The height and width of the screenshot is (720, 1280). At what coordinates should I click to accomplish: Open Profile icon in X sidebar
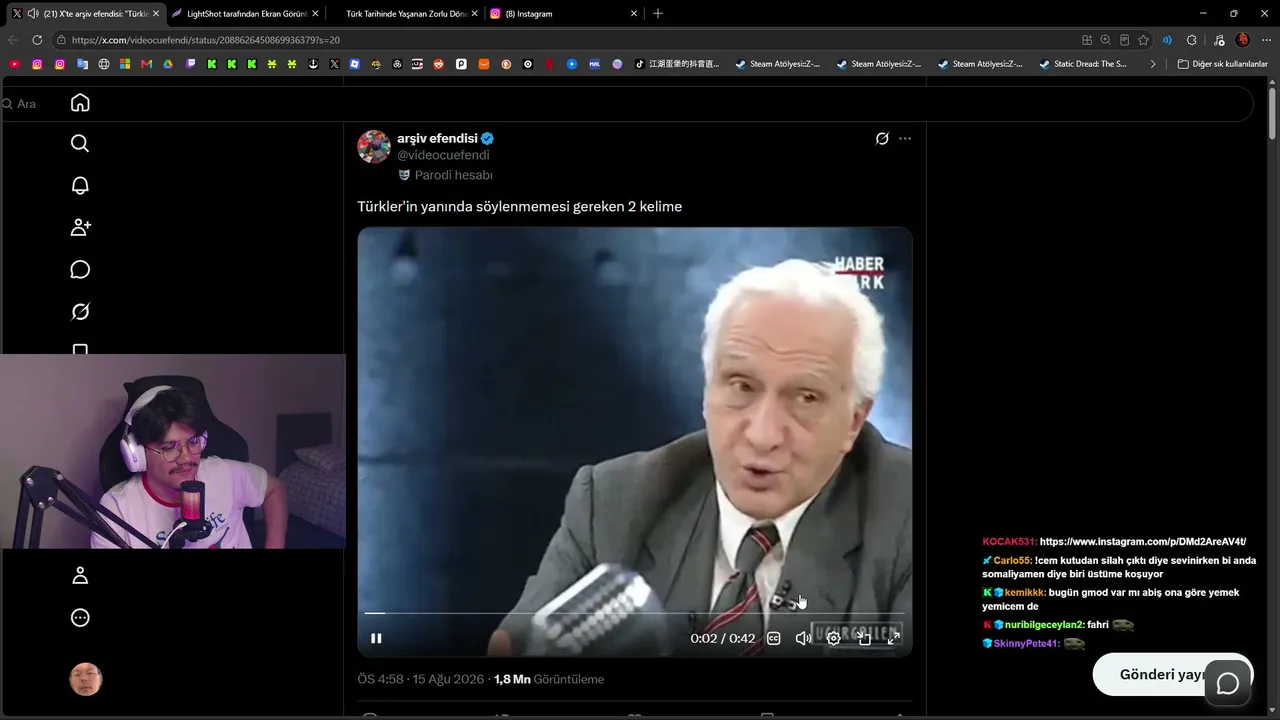(80, 576)
